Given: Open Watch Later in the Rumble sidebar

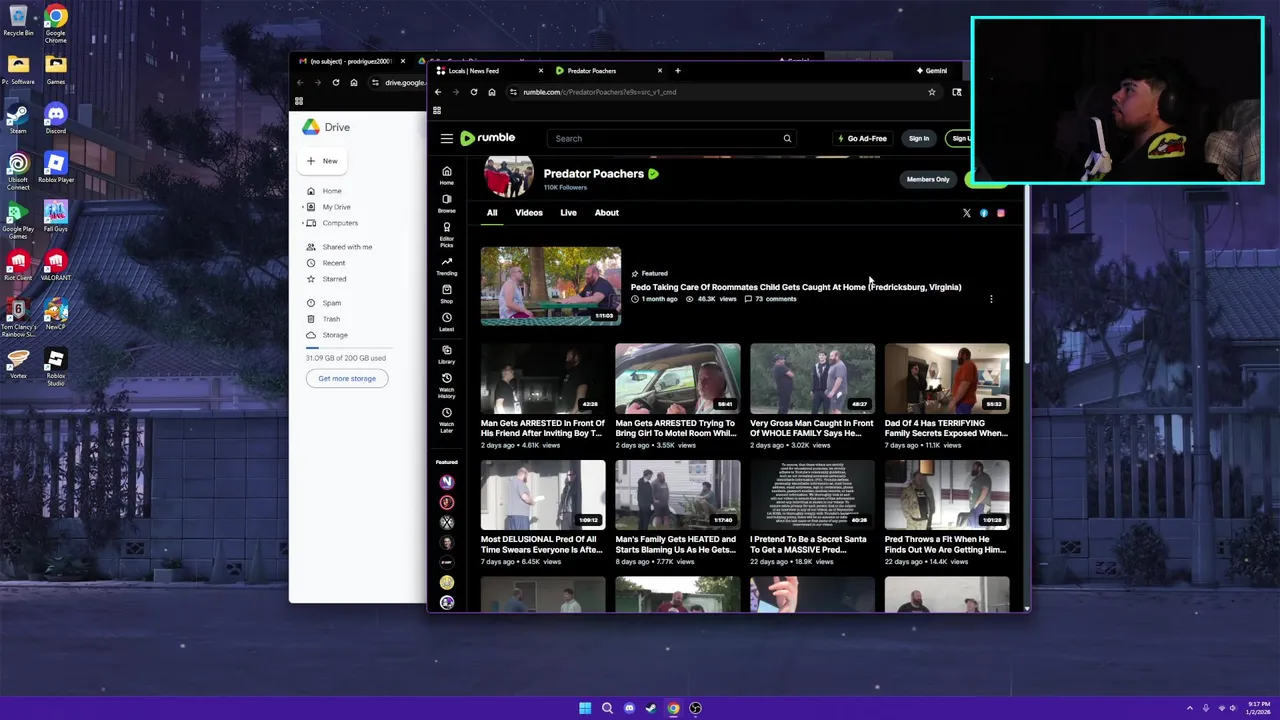Looking at the screenshot, I should tap(447, 418).
